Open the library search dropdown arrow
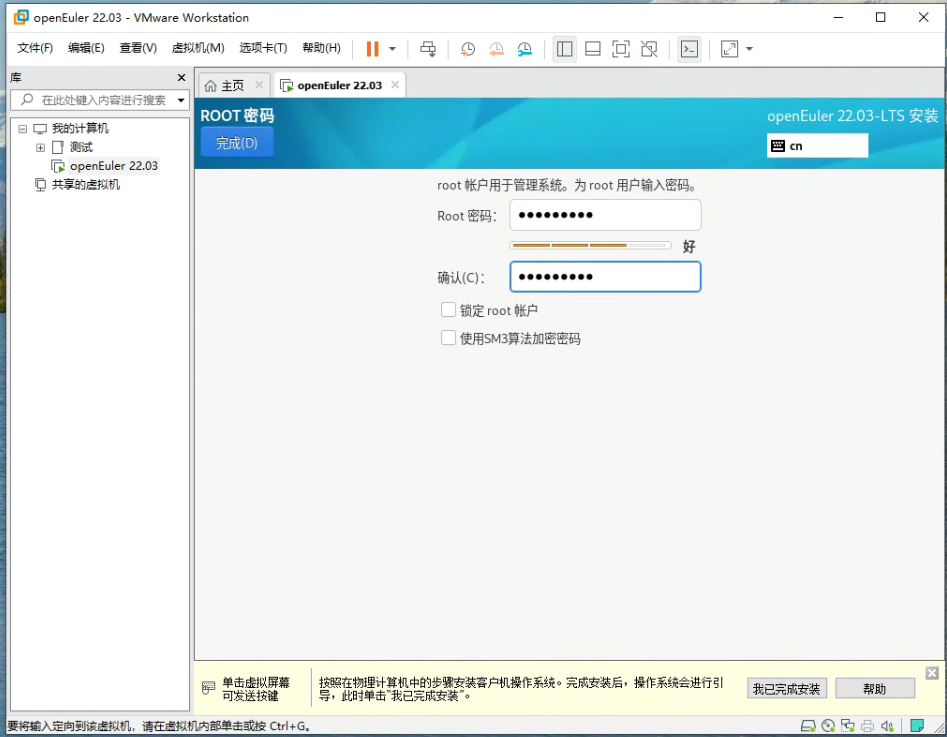This screenshot has width=947, height=737. (181, 100)
